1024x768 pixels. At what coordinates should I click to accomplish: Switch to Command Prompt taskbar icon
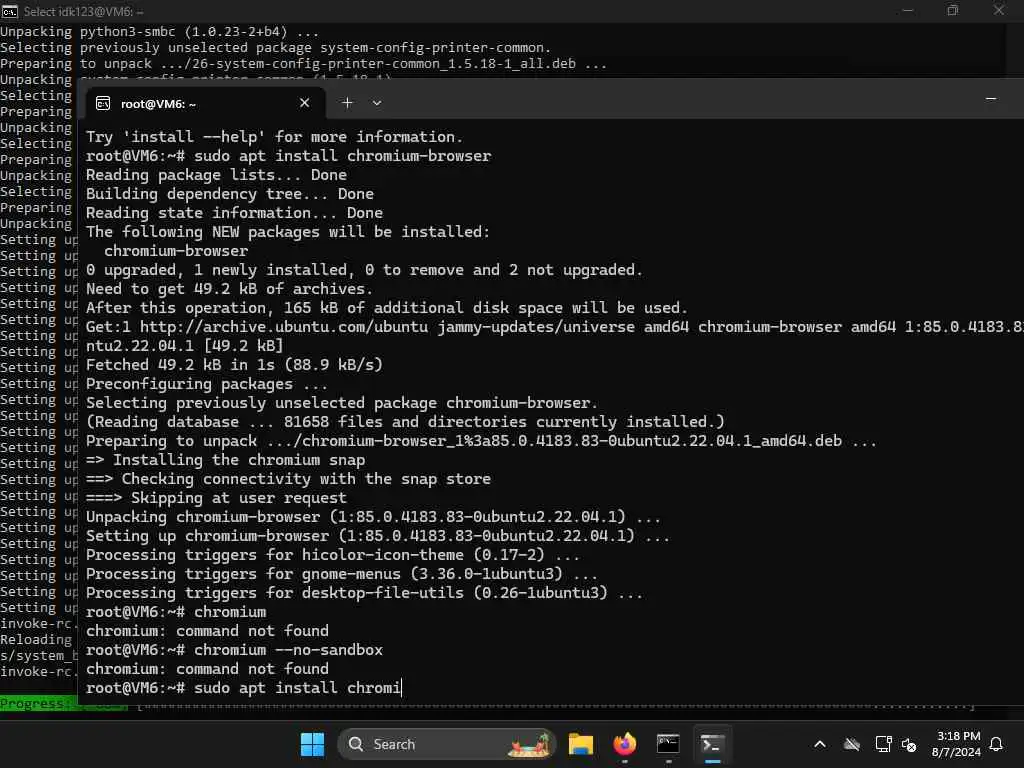668,744
